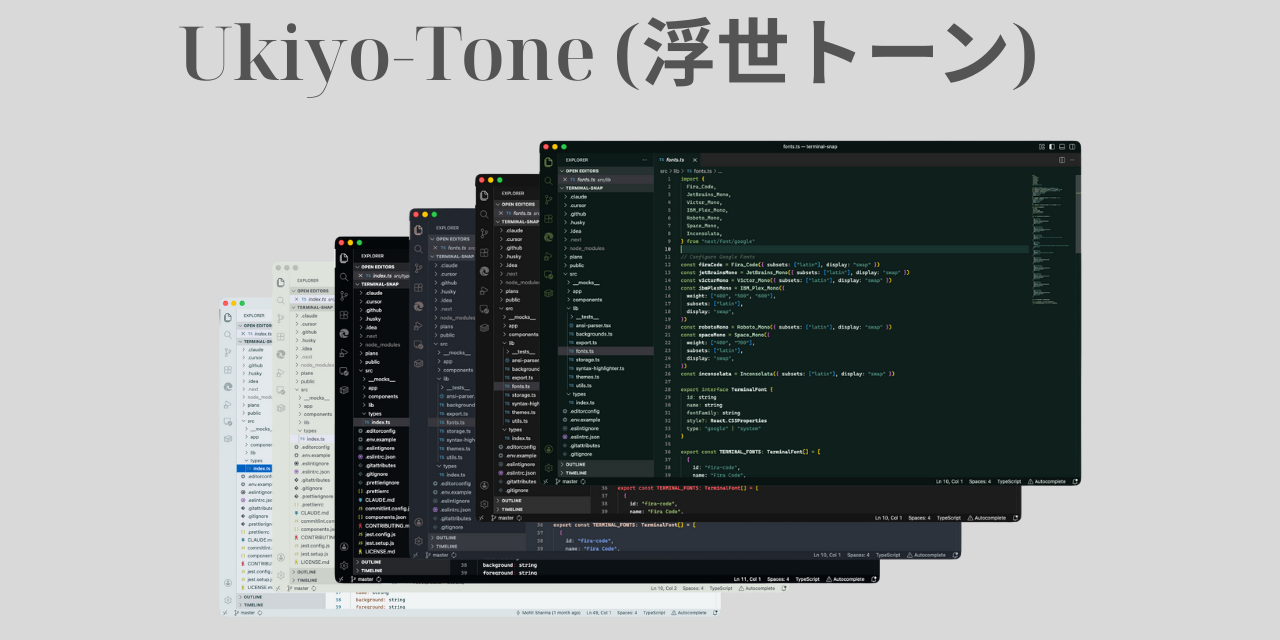Open Manage gear icon in the black window
The image size is (1280, 640).
(x=343, y=564)
